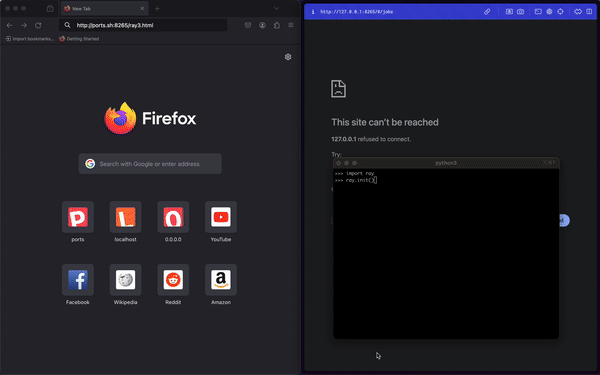Image resolution: width=600 pixels, height=375 pixels.
Task: Click the devtools panel icon in blue bar
Action: (538, 12)
